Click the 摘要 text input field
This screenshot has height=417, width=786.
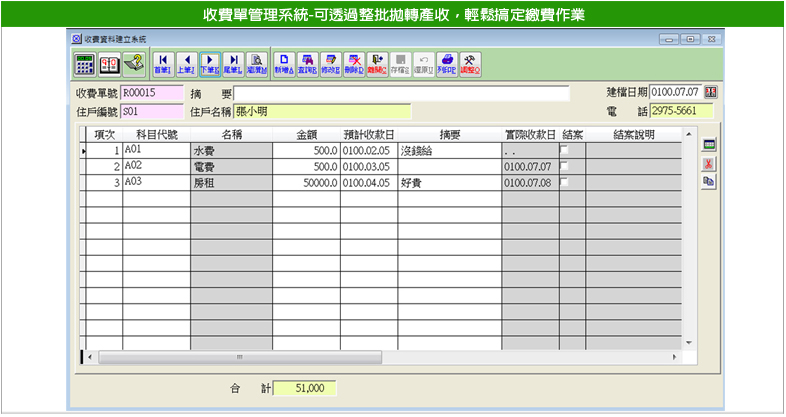(401, 93)
